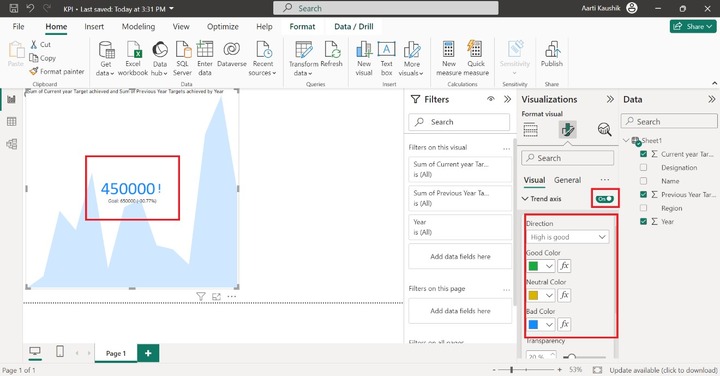Open Recent sources
Image resolution: width=720 pixels, height=376 pixels.
click(263, 58)
